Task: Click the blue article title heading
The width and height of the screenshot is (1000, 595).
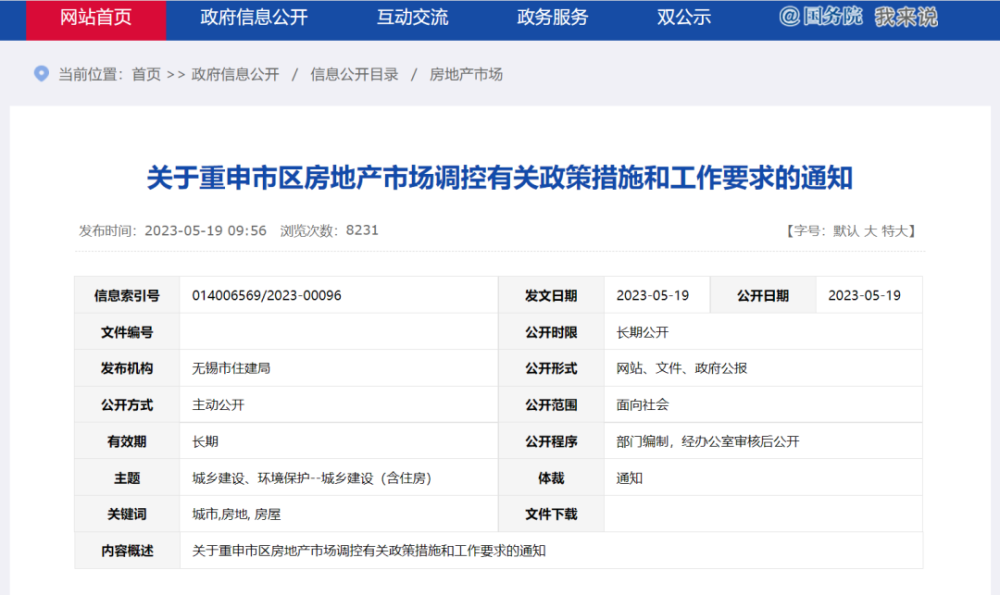Action: (x=499, y=178)
